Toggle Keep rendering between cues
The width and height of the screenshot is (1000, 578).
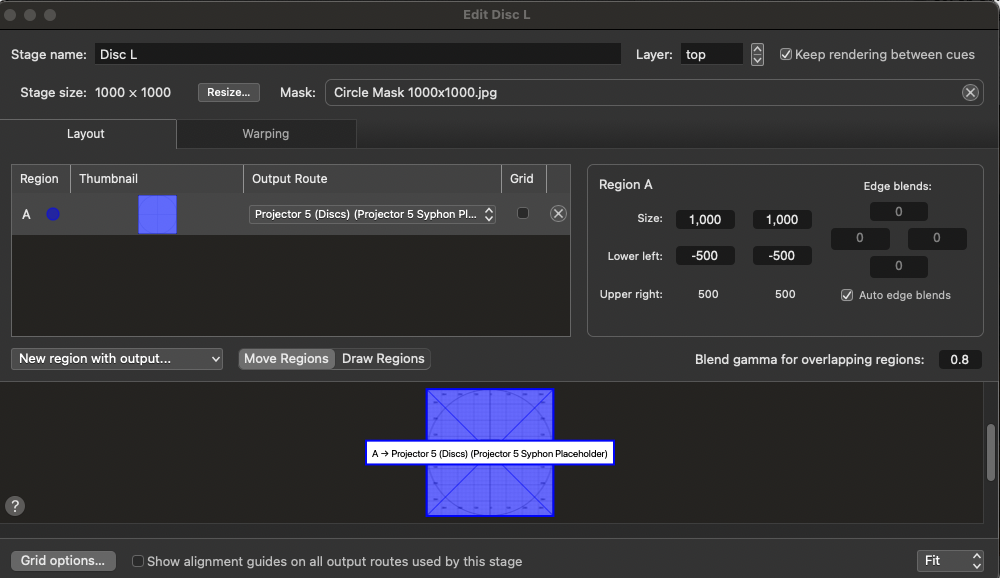(786, 55)
